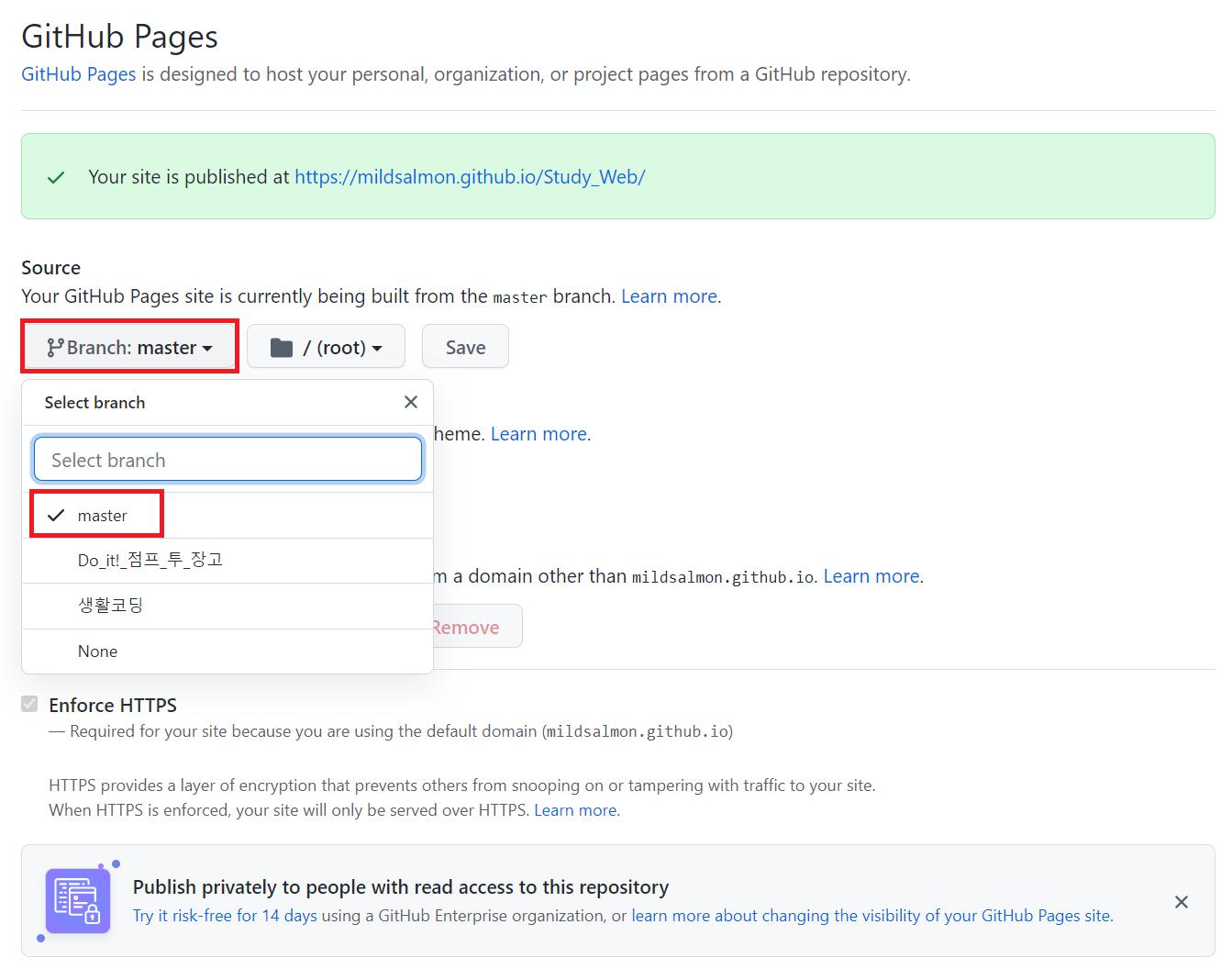Click the git branch icon

pyautogui.click(x=55, y=348)
